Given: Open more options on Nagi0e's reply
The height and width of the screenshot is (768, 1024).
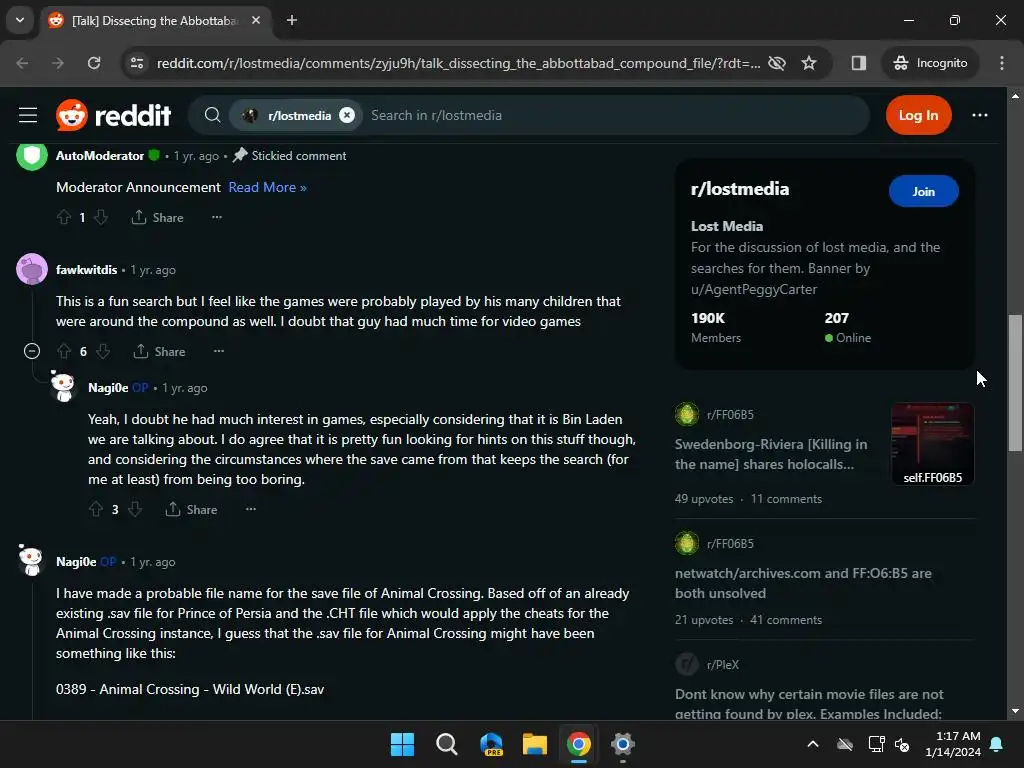Looking at the screenshot, I should [x=251, y=509].
